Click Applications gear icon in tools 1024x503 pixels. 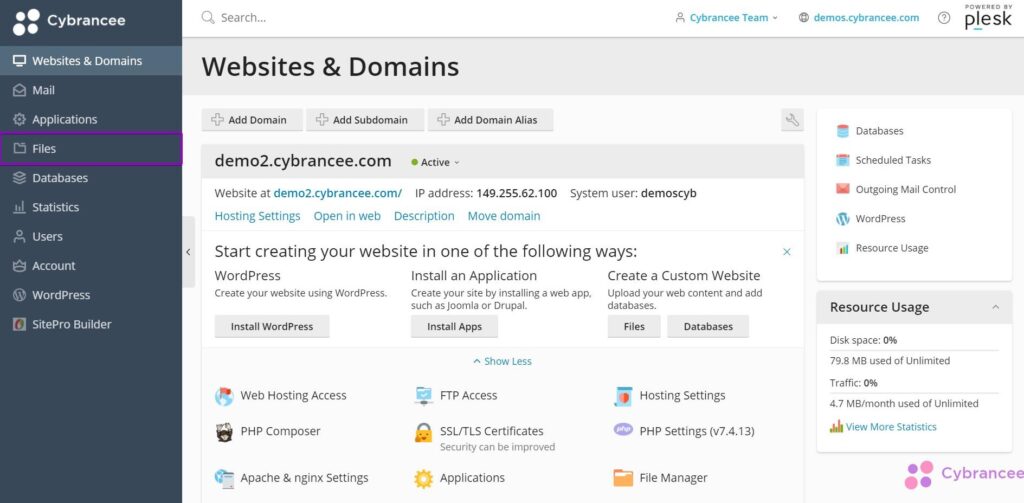pos(424,478)
